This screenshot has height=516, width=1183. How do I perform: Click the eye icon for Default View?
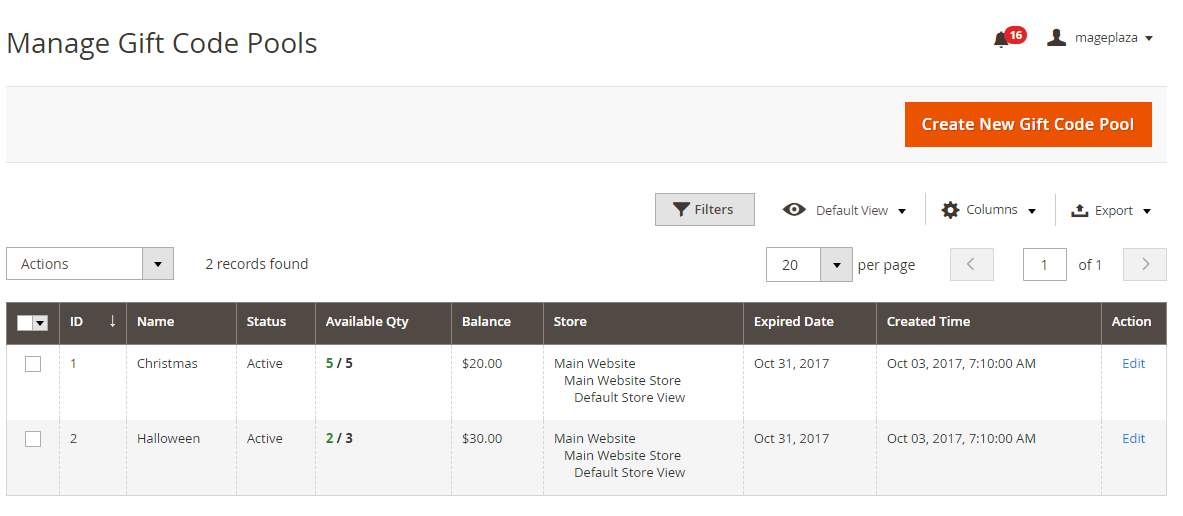point(794,210)
